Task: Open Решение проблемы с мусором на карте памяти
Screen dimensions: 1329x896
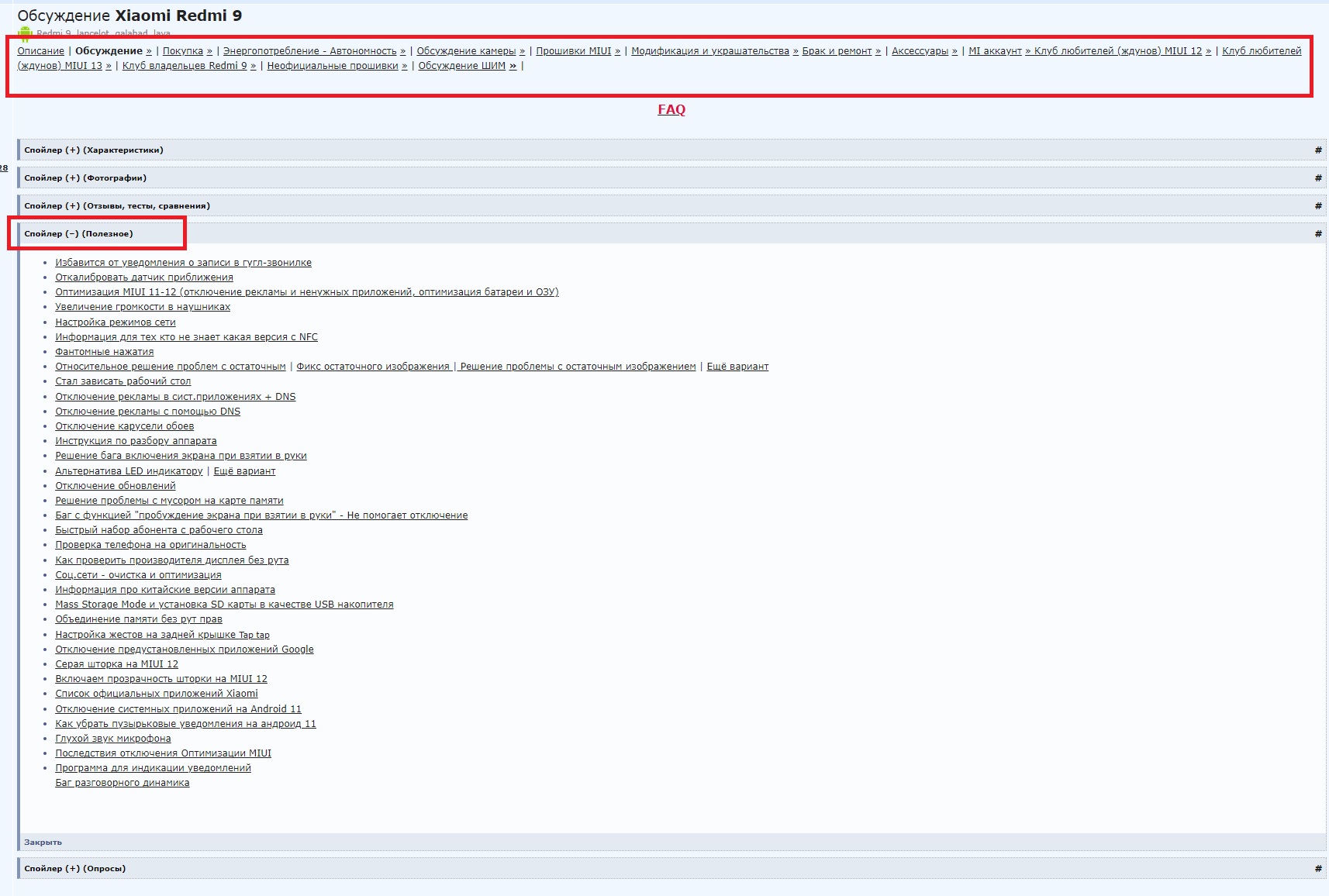Action: [169, 501]
